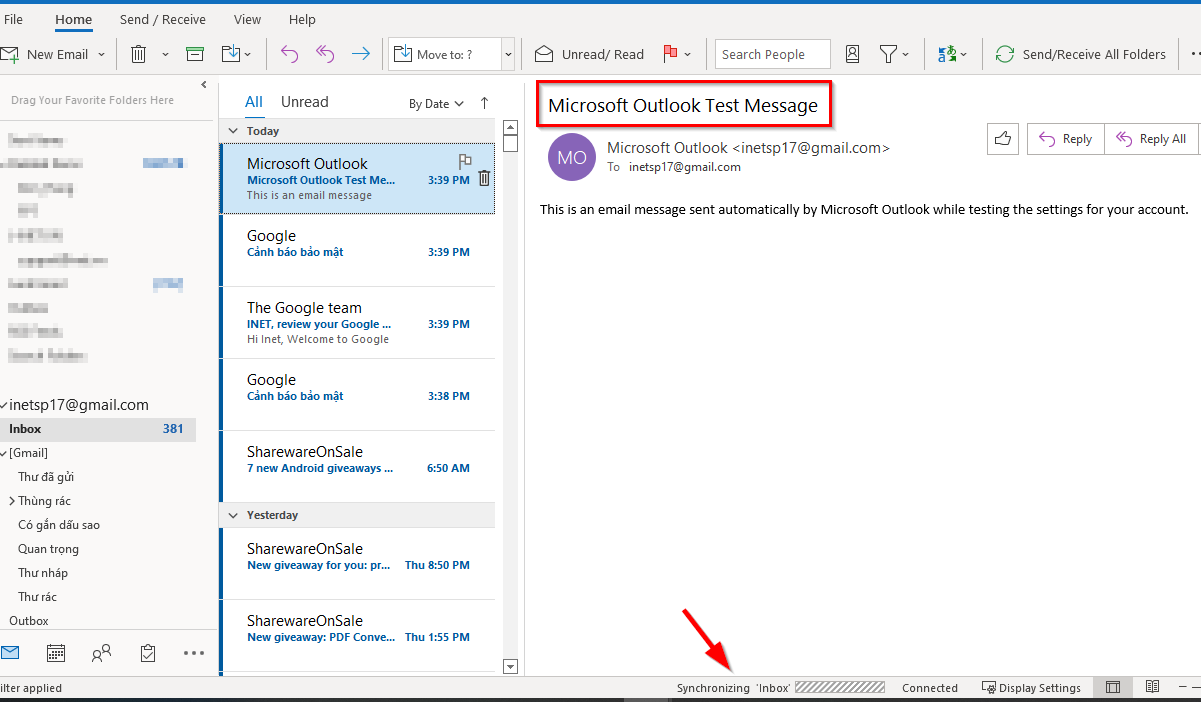
Task: Click the Connected status indicator
Action: click(930, 687)
